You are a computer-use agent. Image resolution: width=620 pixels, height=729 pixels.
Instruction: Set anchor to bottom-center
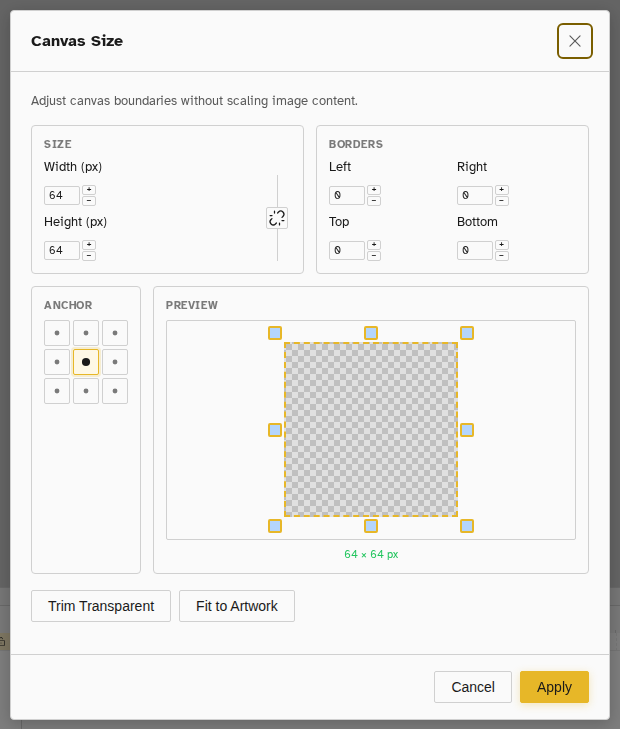tap(86, 391)
